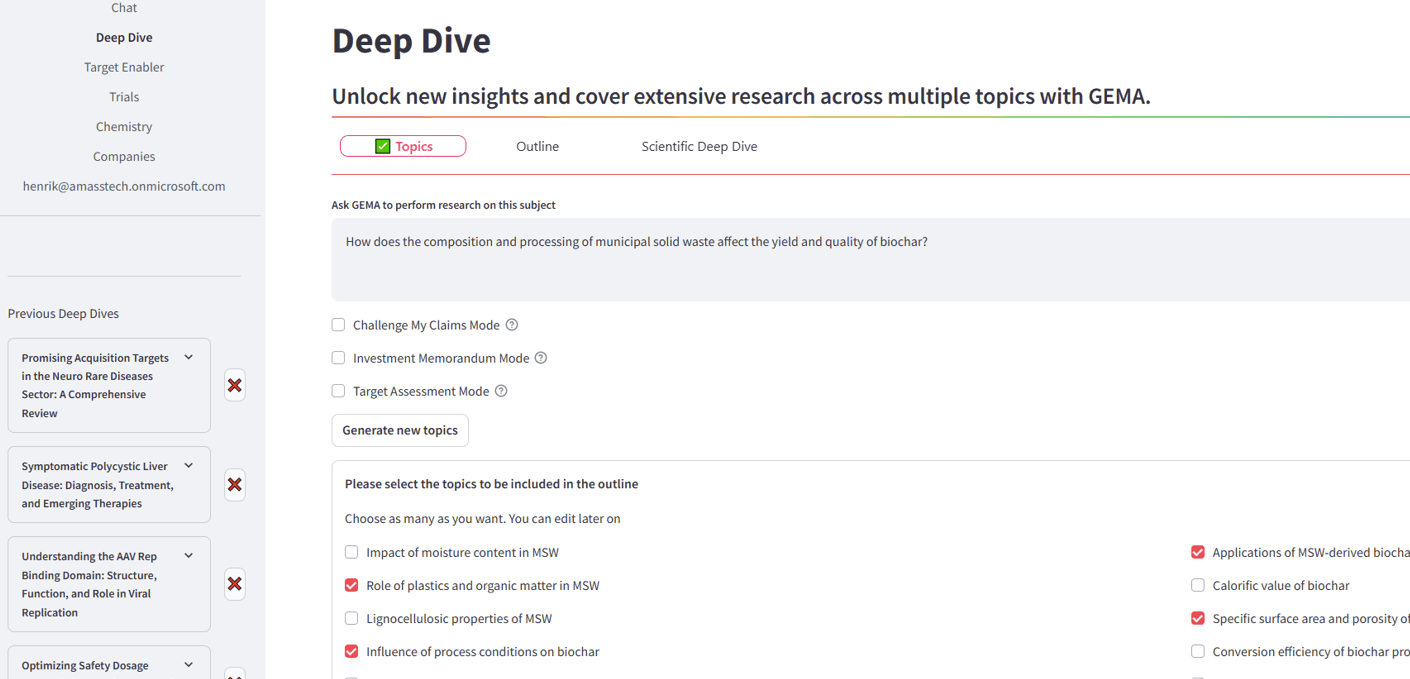
Task: Show help for Investment Memorandum Mode
Action: point(541,358)
